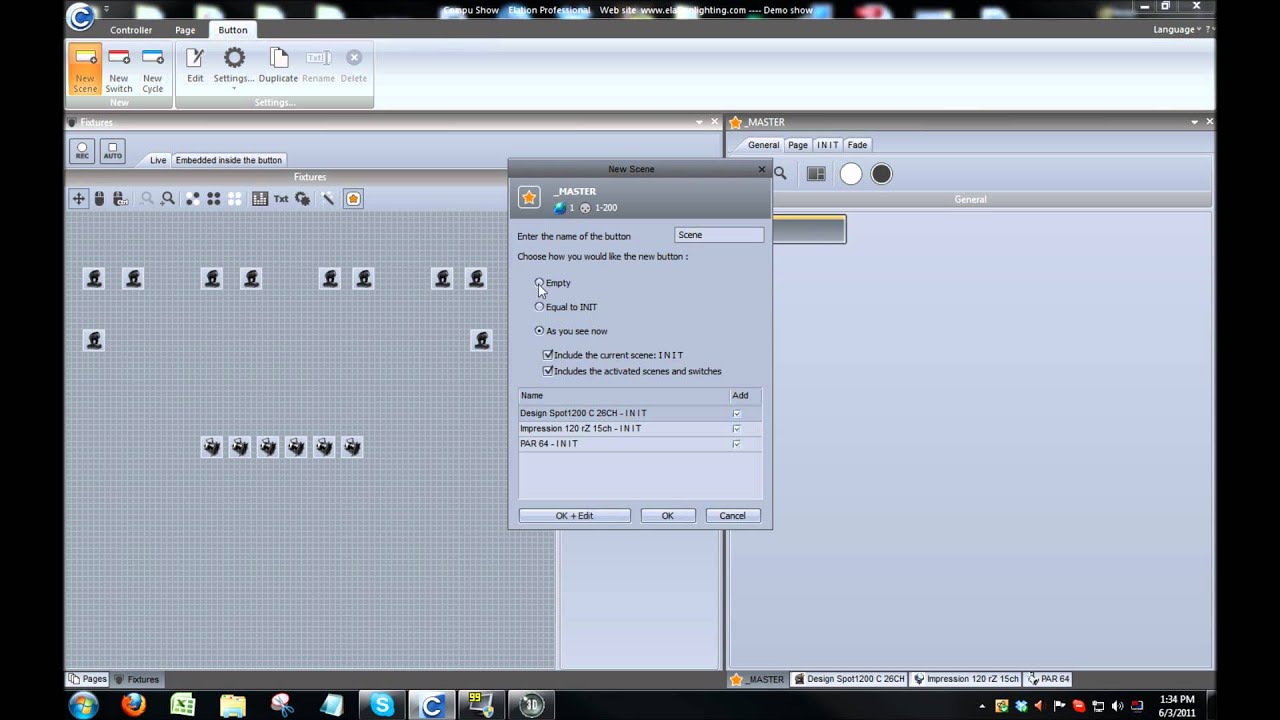Click the first fixture icon in the top row
This screenshot has height=720, width=1280.
point(94,279)
